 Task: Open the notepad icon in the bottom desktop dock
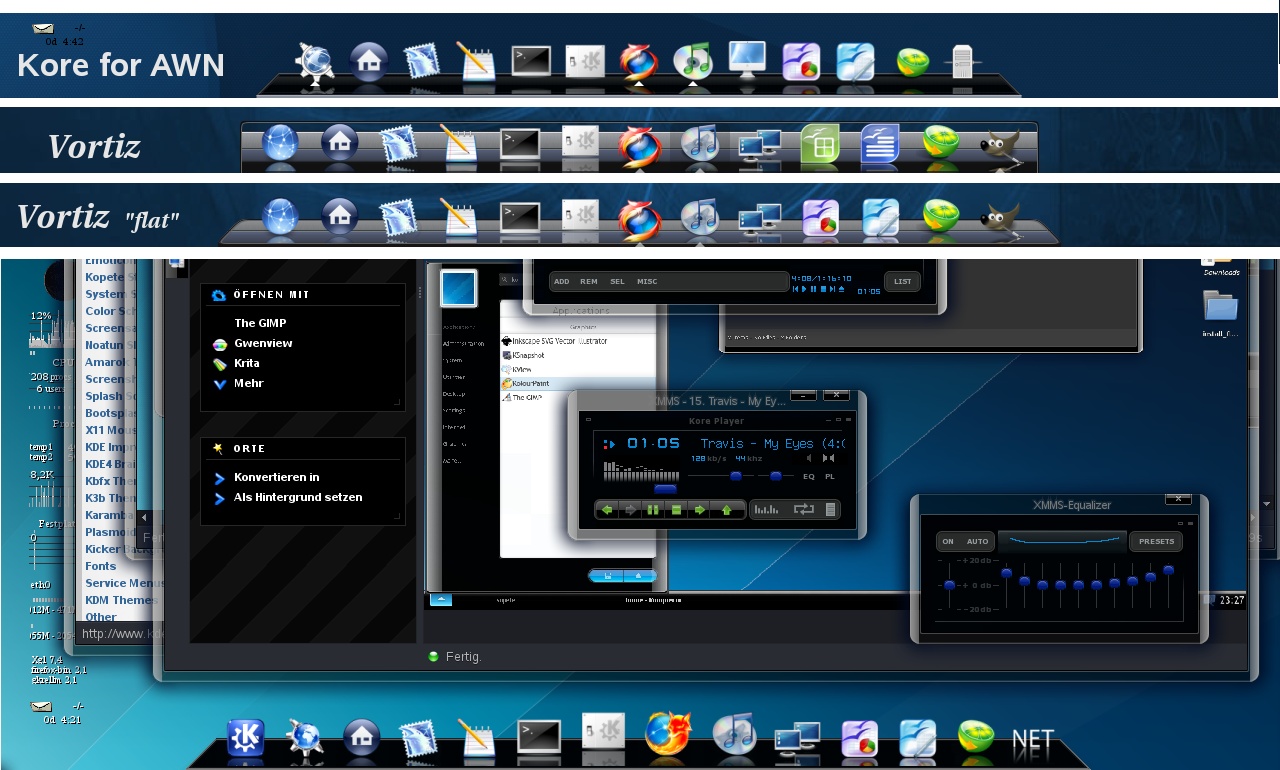477,738
